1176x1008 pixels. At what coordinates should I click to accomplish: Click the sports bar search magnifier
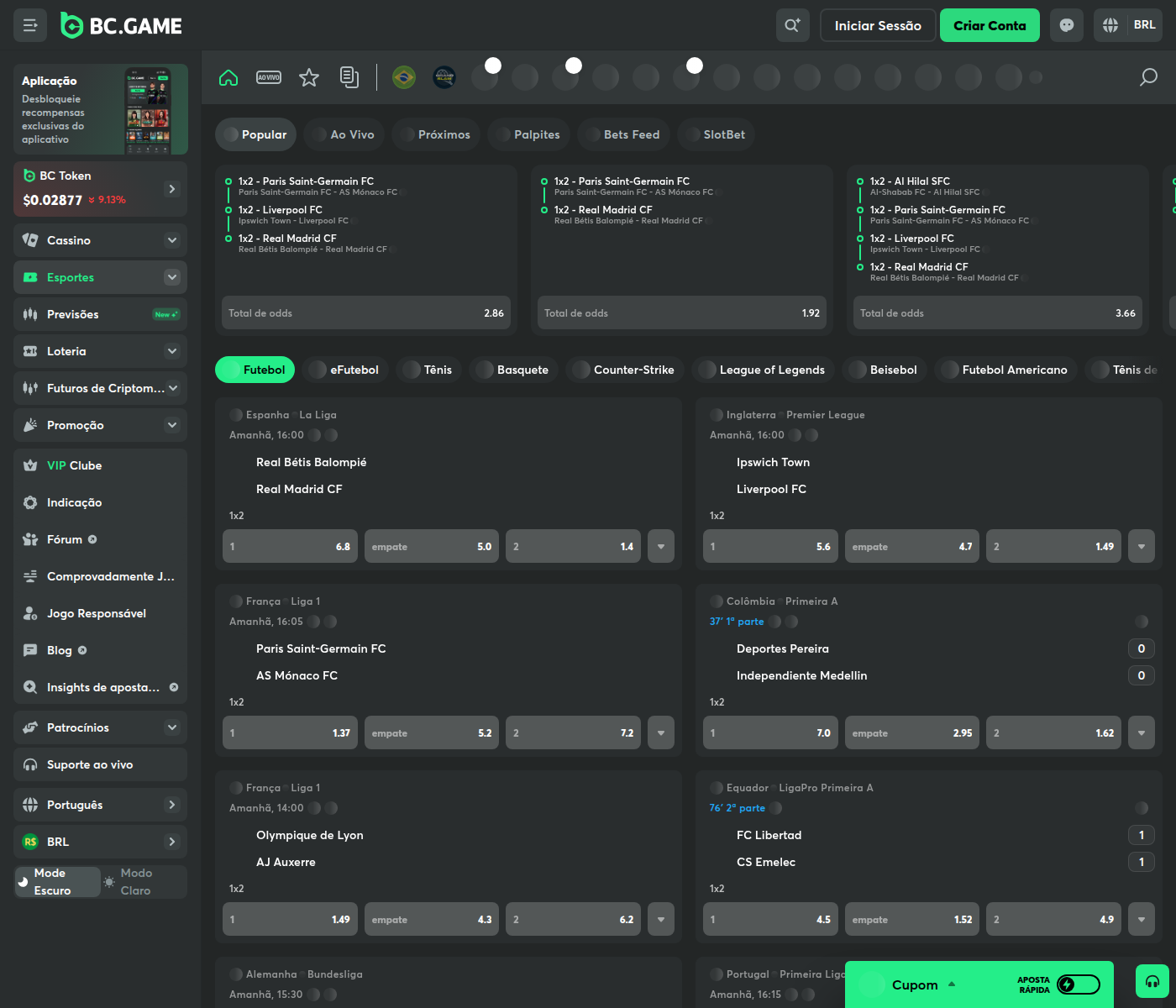1148,78
